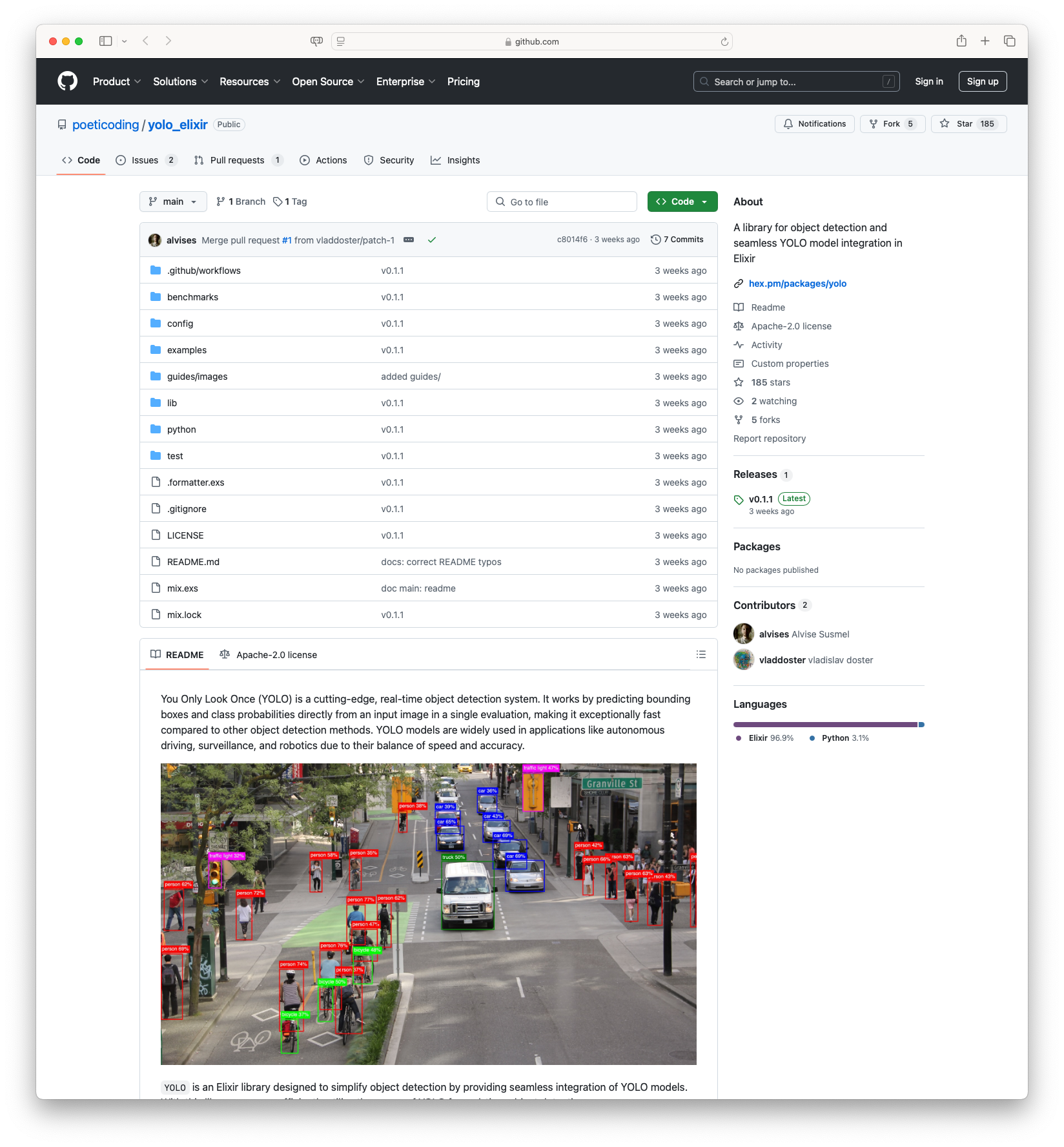Reload the page with refresh icon
The width and height of the screenshot is (1064, 1147).
click(724, 41)
